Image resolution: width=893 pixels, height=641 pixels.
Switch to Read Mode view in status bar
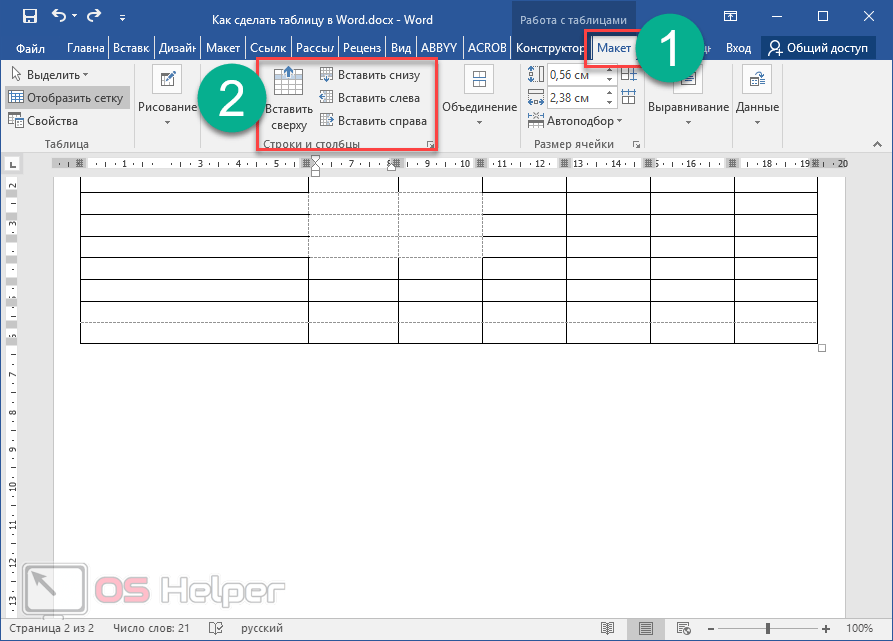pyautogui.click(x=607, y=628)
